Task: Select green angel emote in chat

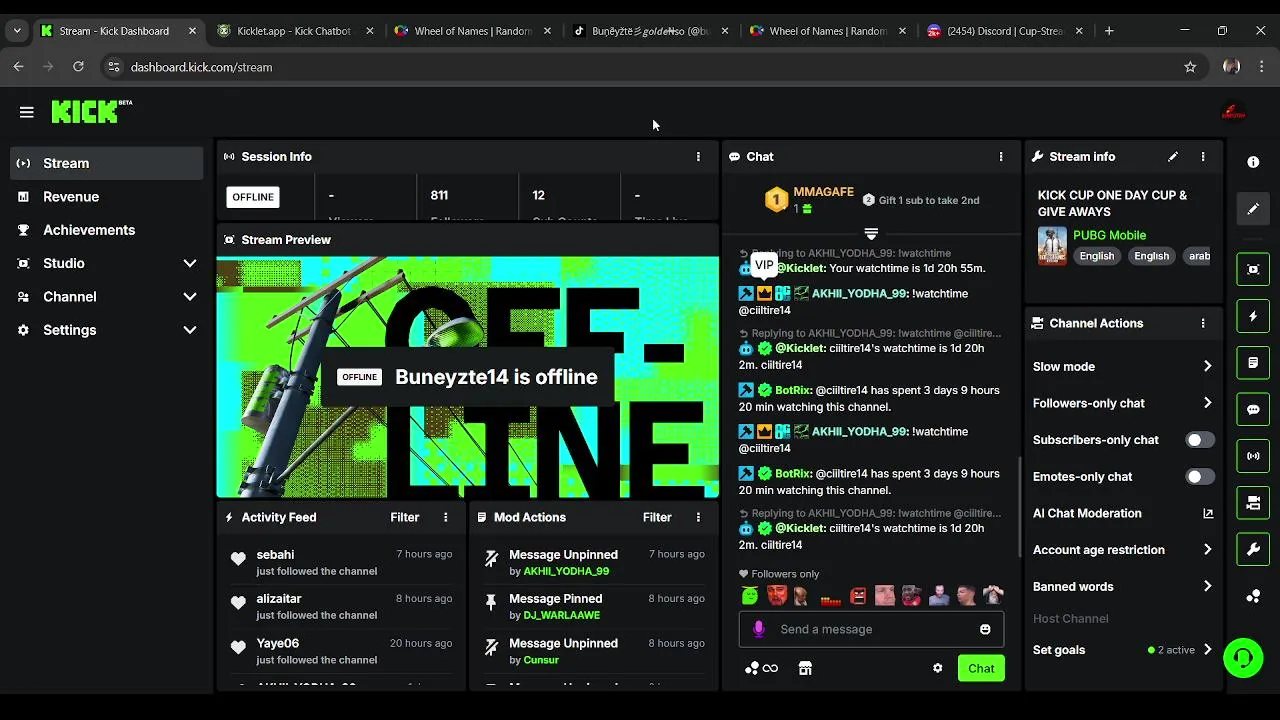Action: pos(750,596)
